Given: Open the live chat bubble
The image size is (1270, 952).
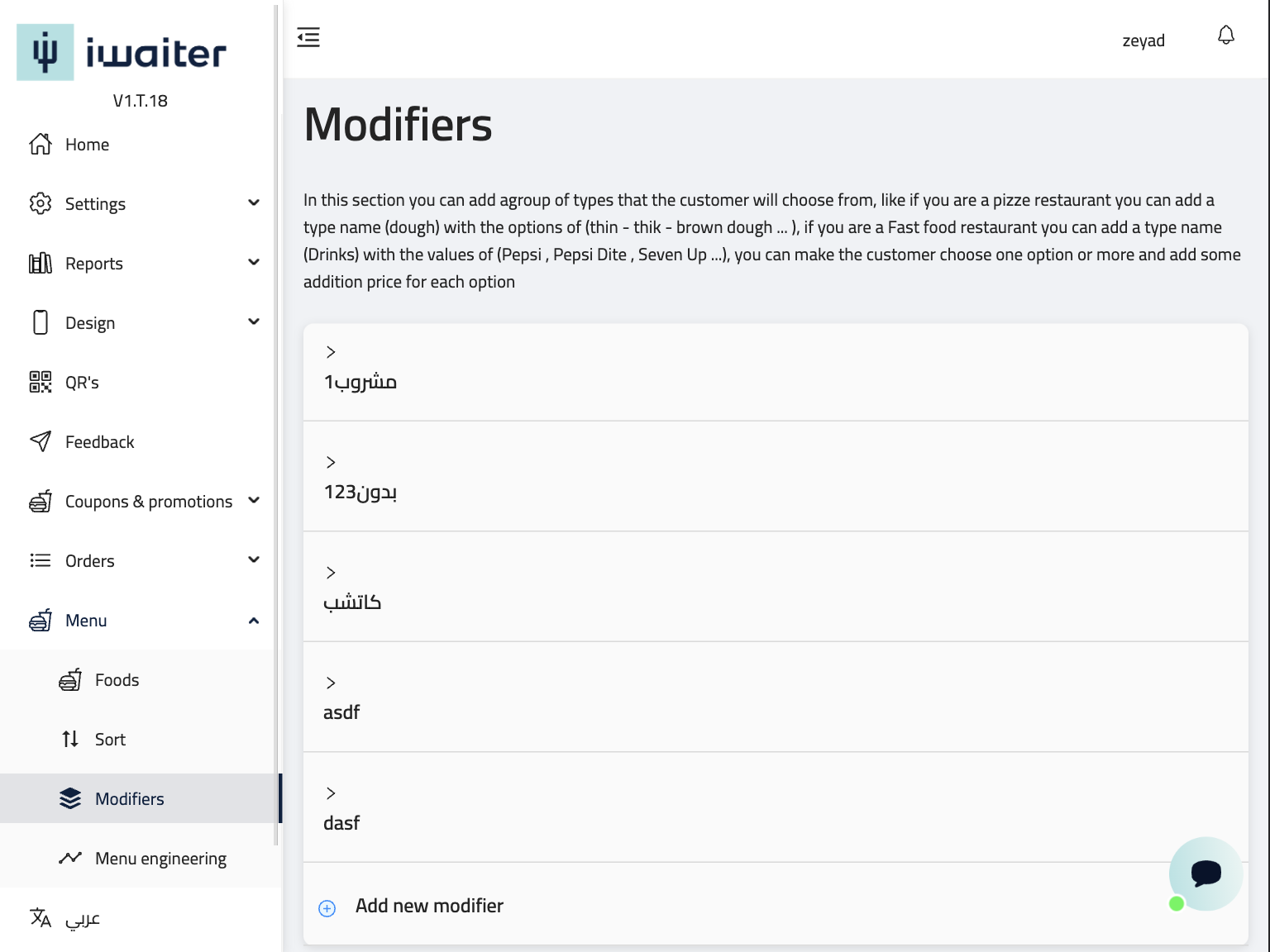Looking at the screenshot, I should point(1206,873).
